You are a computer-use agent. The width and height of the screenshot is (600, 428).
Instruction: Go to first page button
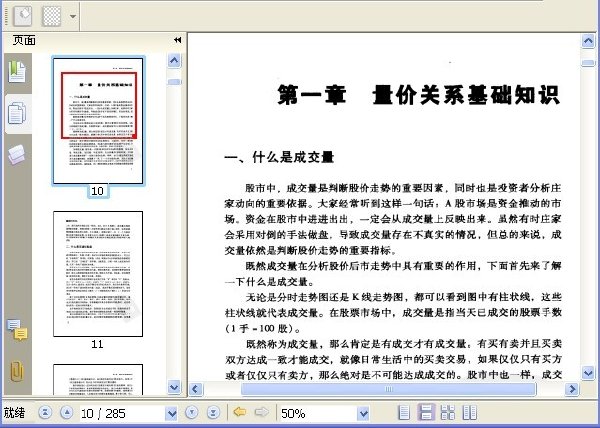(45, 413)
